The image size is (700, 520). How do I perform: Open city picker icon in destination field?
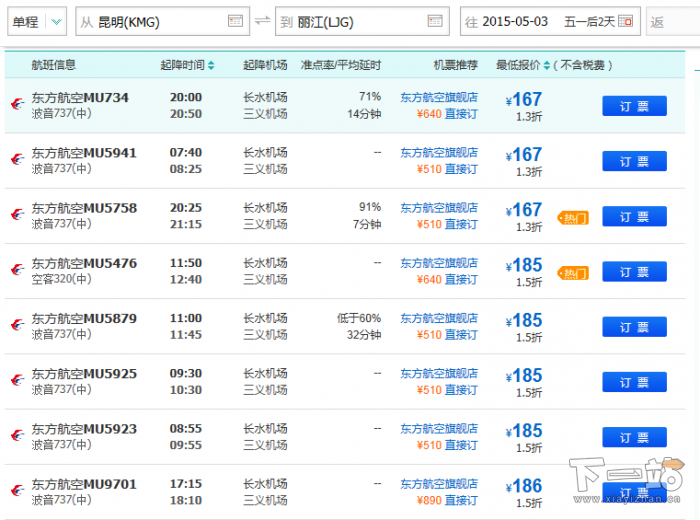(x=435, y=21)
